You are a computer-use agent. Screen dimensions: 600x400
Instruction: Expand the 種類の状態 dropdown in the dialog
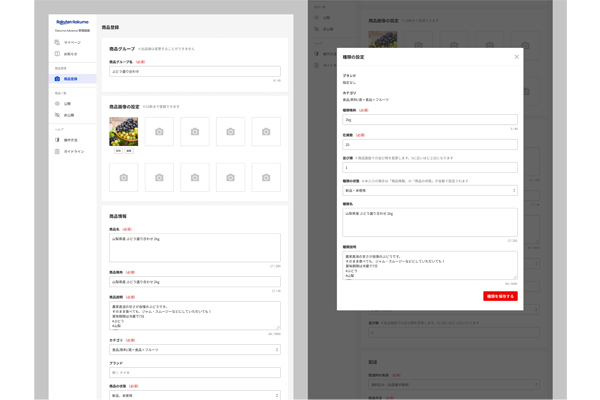click(430, 190)
